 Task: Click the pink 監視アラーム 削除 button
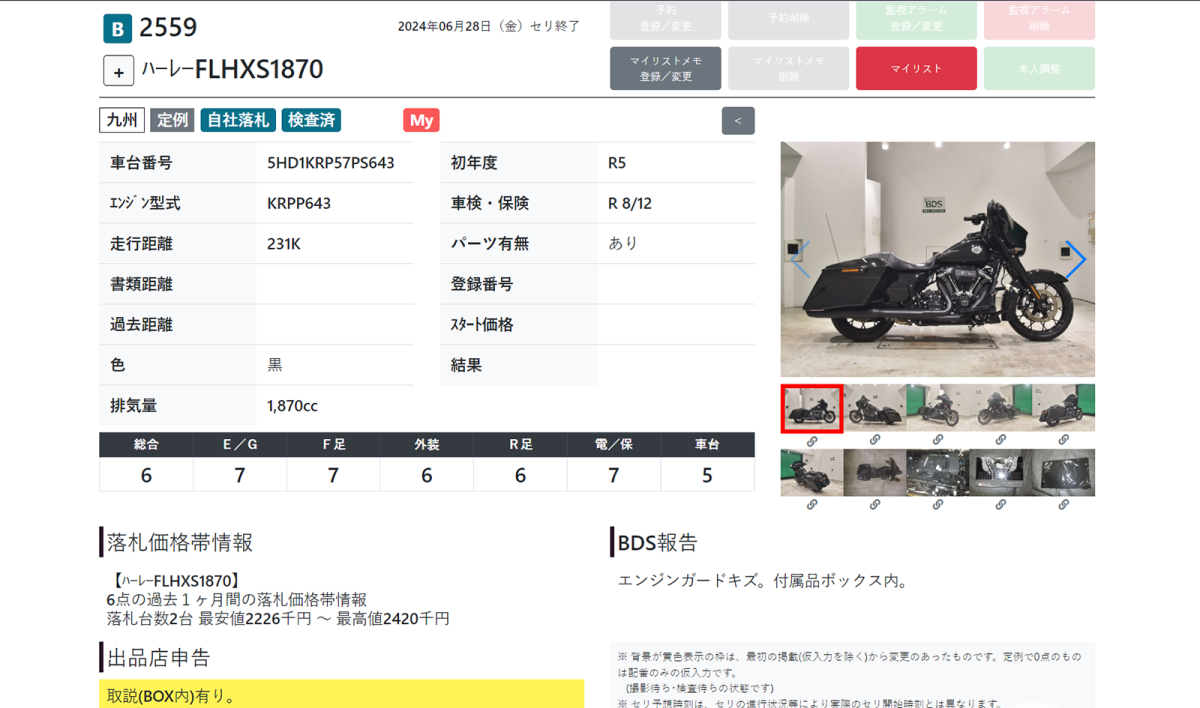[x=1039, y=19]
